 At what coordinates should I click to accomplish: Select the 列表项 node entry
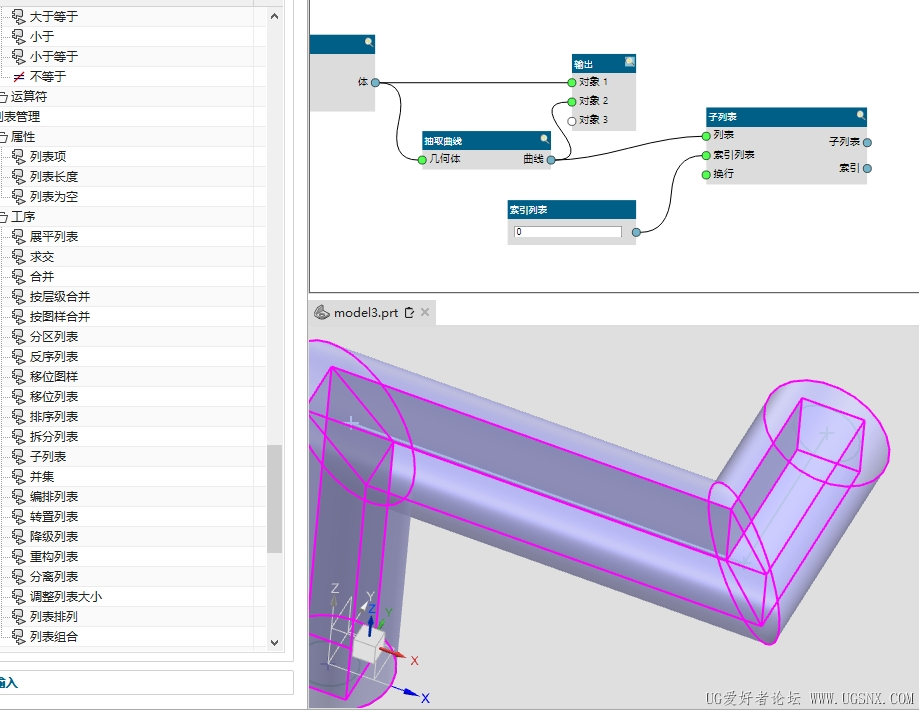[48, 157]
